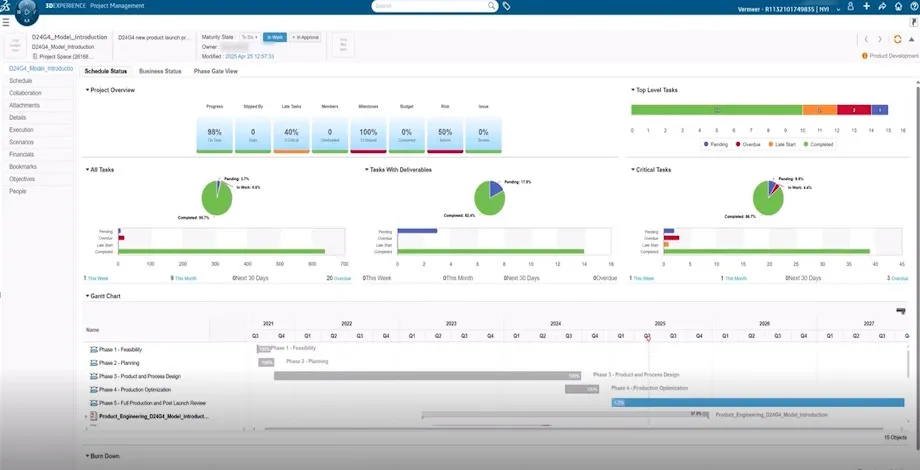The height and width of the screenshot is (470, 920).
Task: Open Schedule in the sidebar
Action: pyautogui.click(x=21, y=81)
